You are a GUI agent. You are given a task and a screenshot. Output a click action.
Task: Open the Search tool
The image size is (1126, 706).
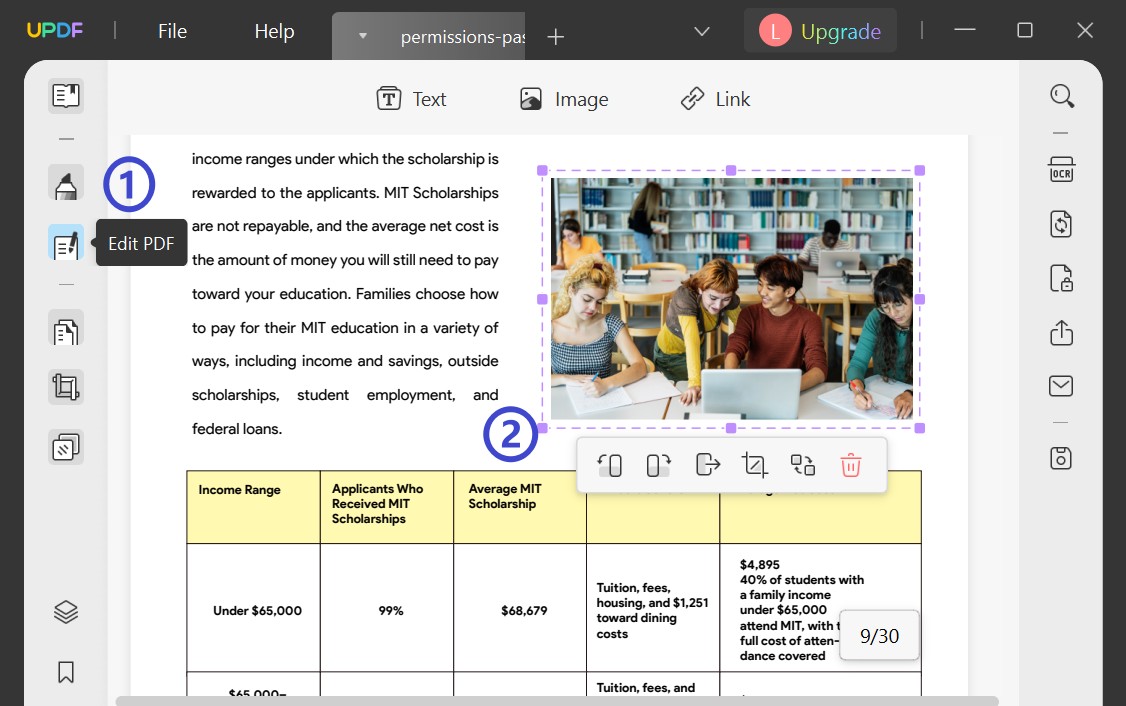click(1061, 95)
